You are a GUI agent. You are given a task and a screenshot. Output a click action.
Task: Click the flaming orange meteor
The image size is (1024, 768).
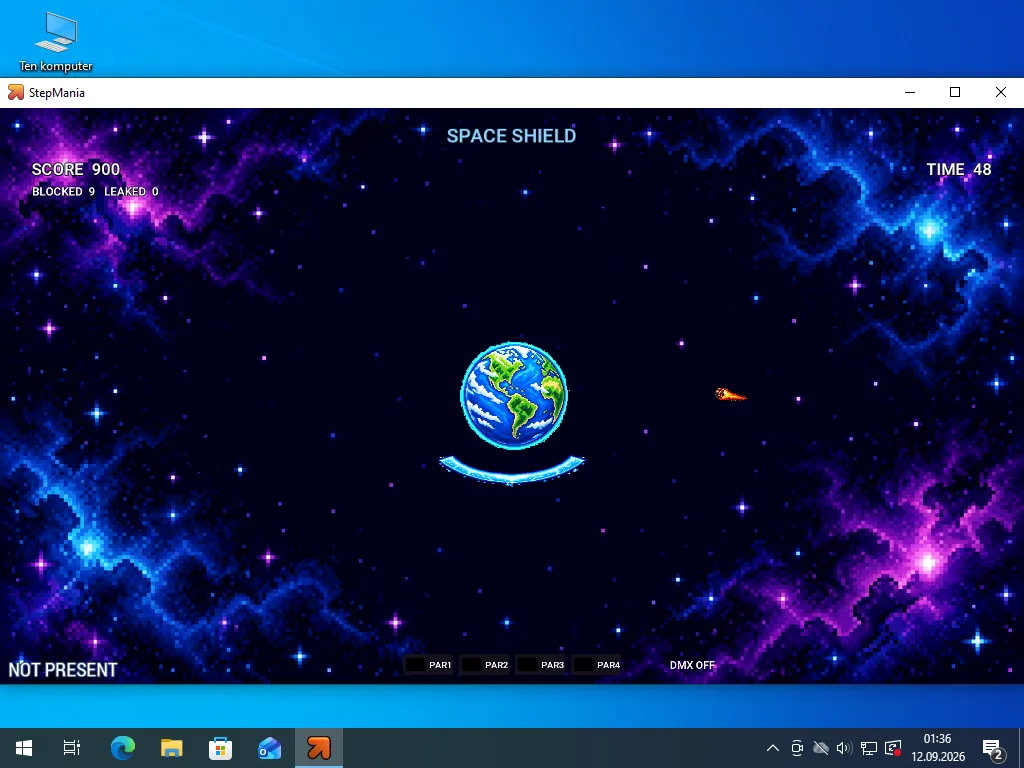(730, 394)
